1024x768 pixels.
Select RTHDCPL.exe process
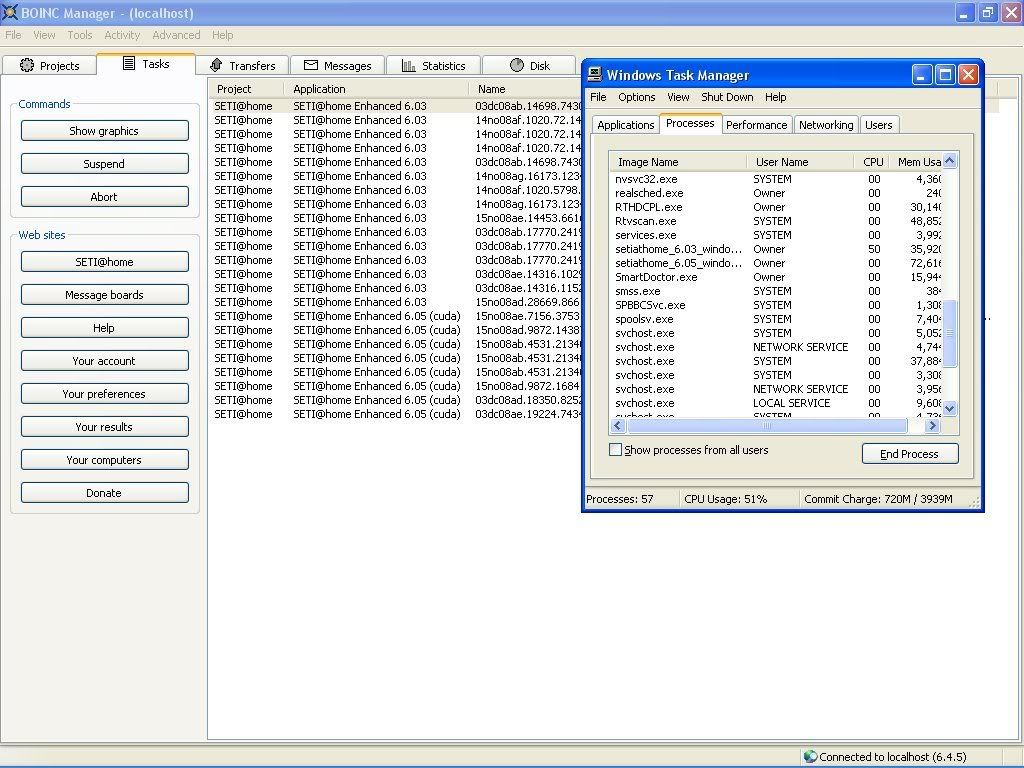[776, 207]
